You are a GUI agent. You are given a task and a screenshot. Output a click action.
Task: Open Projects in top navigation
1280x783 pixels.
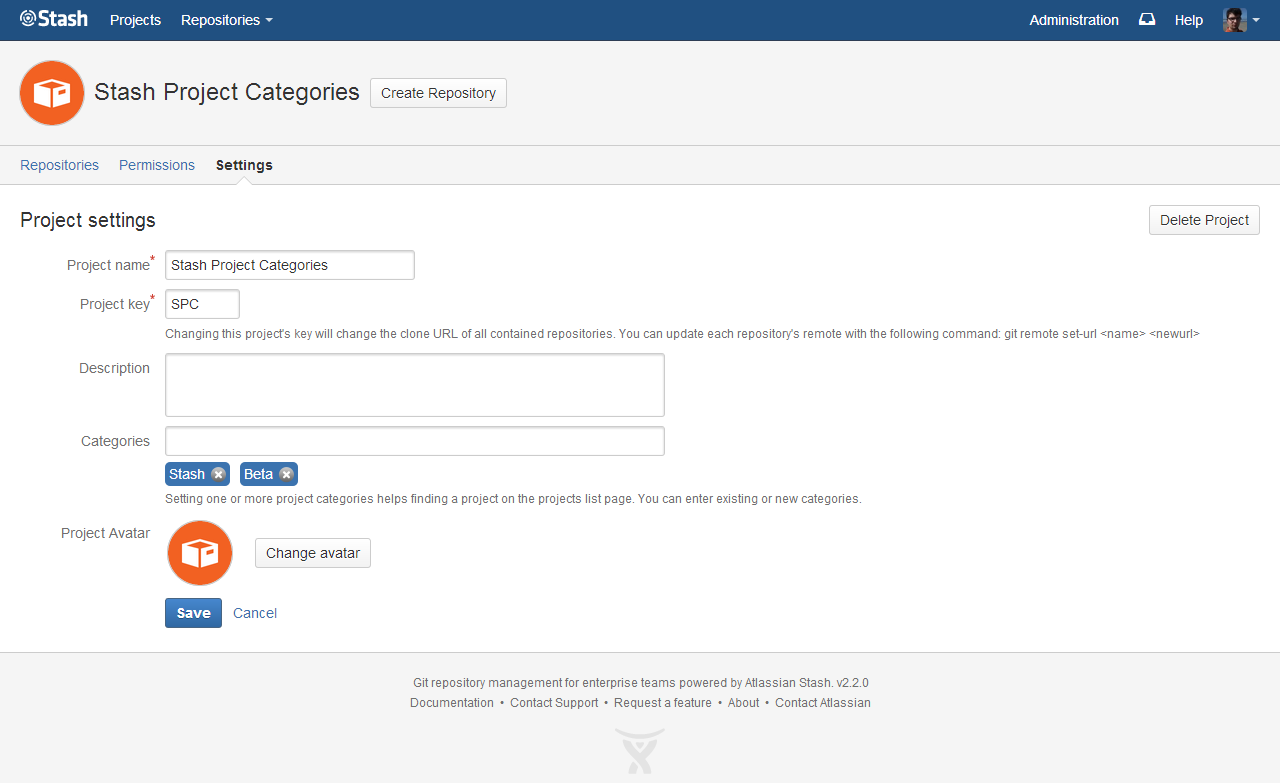click(135, 20)
